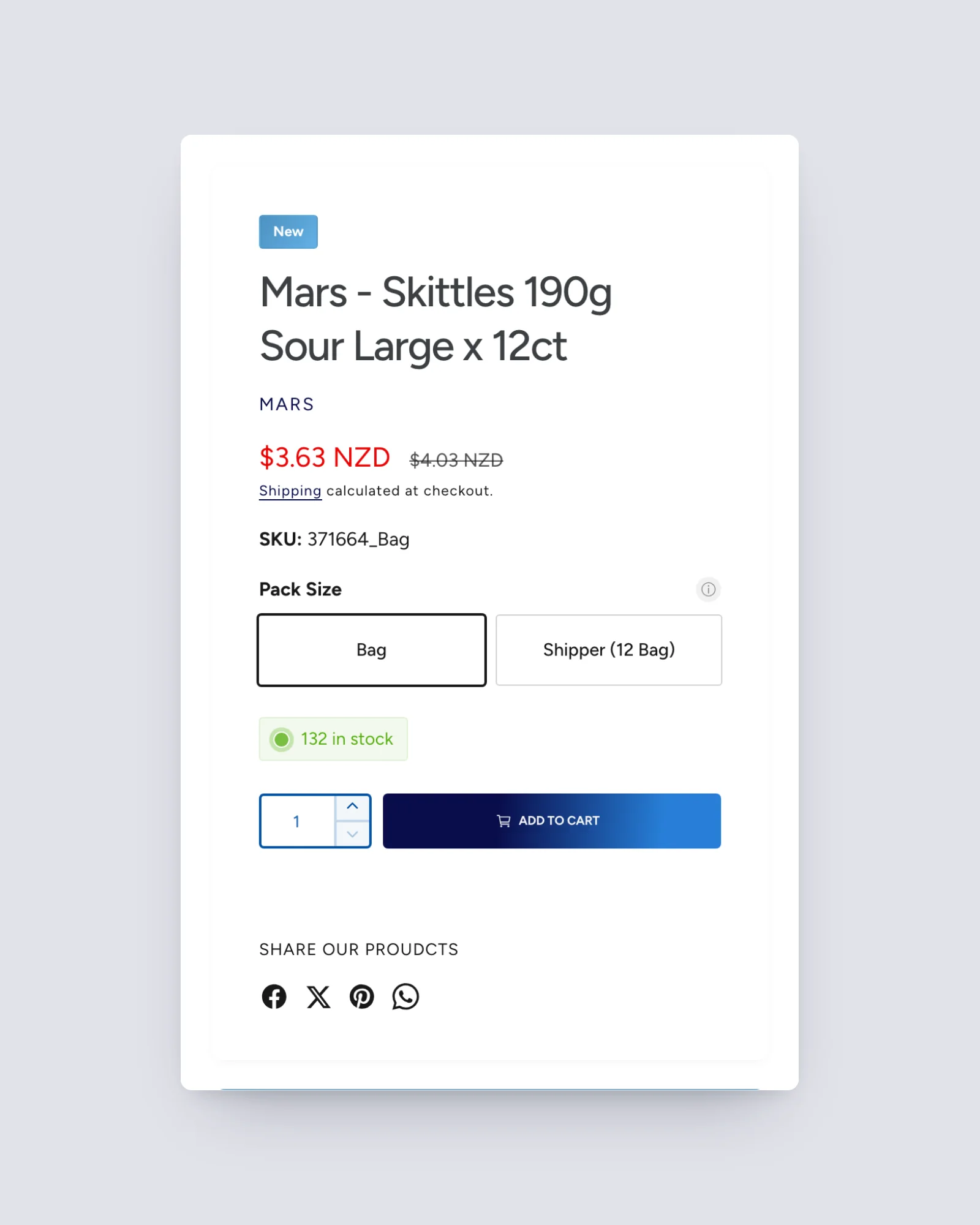Click the cart icon in Add to Cart

tap(503, 821)
